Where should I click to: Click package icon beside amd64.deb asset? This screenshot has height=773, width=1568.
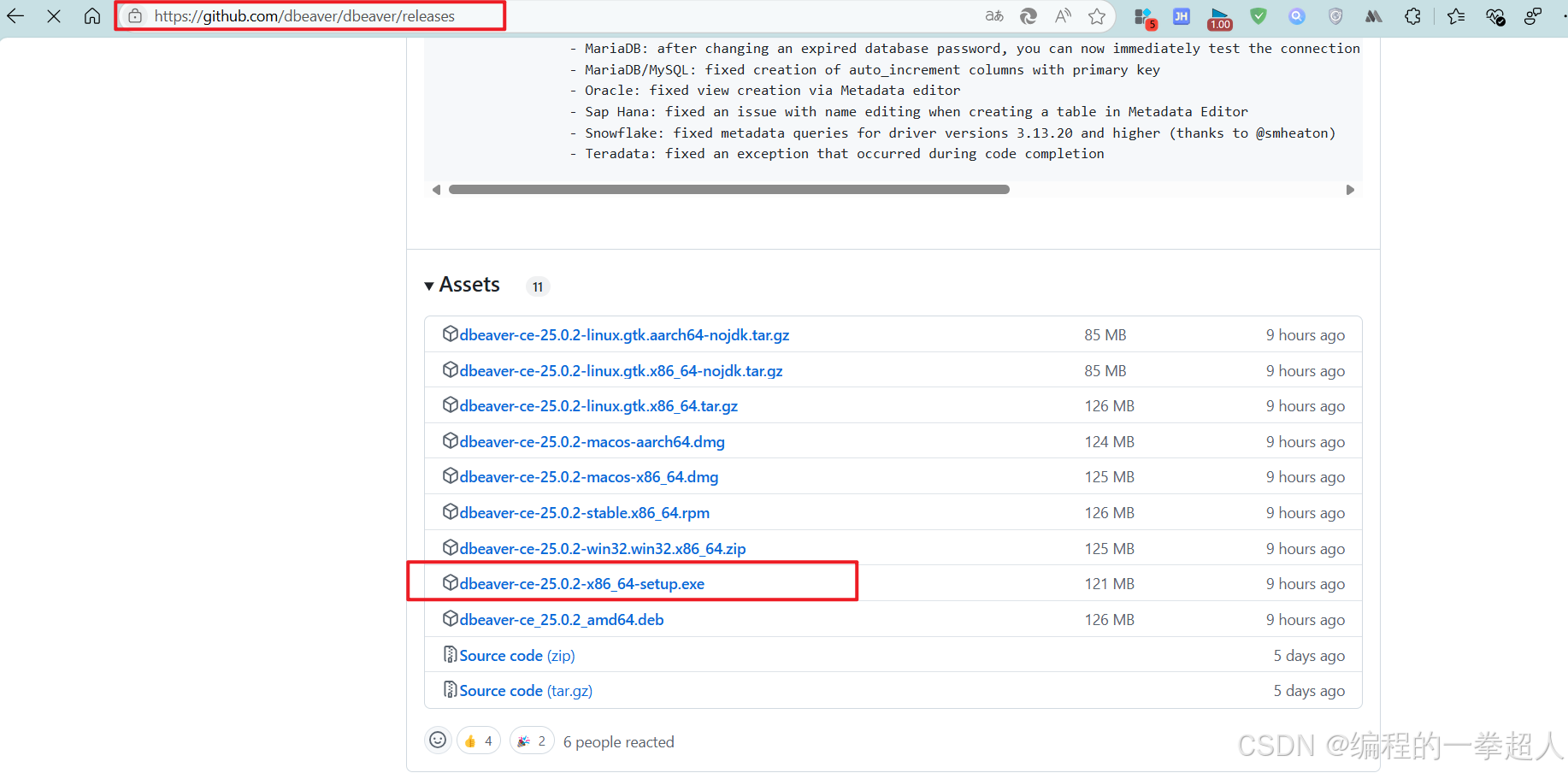point(451,618)
